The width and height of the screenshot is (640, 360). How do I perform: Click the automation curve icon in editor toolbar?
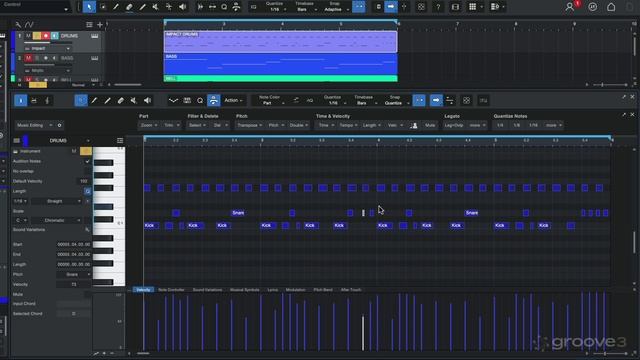coord(173,100)
